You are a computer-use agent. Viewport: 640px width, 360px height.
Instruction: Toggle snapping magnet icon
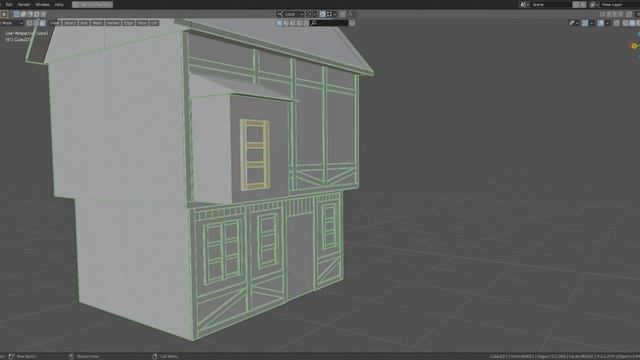322,14
